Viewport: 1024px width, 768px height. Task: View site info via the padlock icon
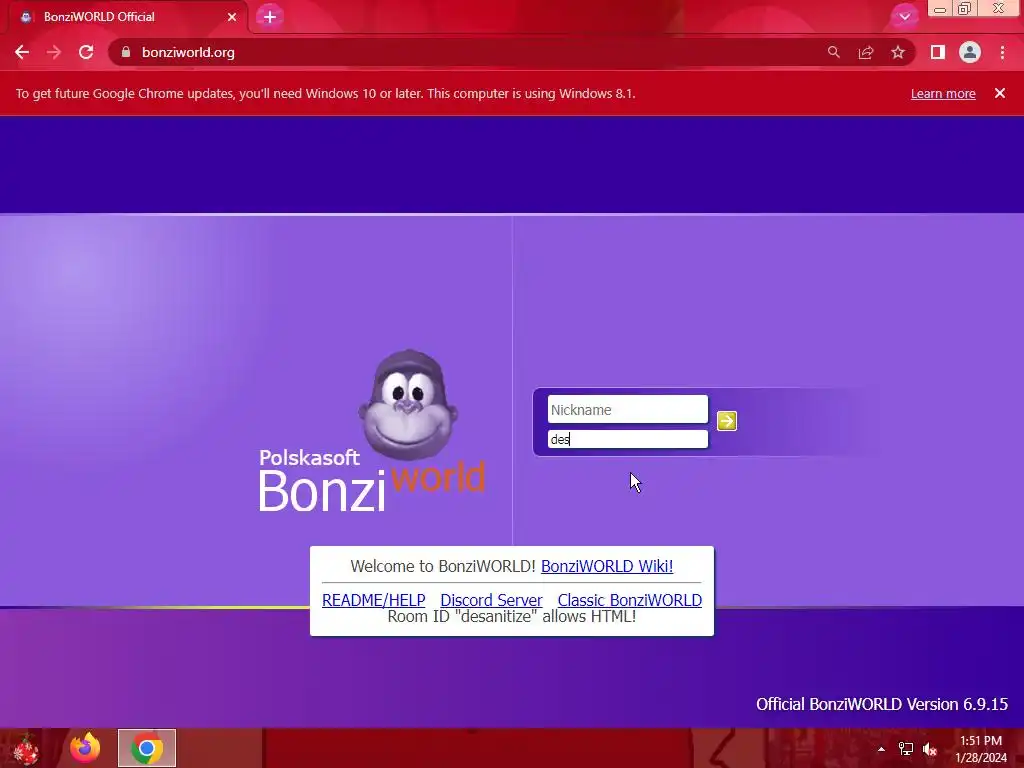tap(126, 52)
